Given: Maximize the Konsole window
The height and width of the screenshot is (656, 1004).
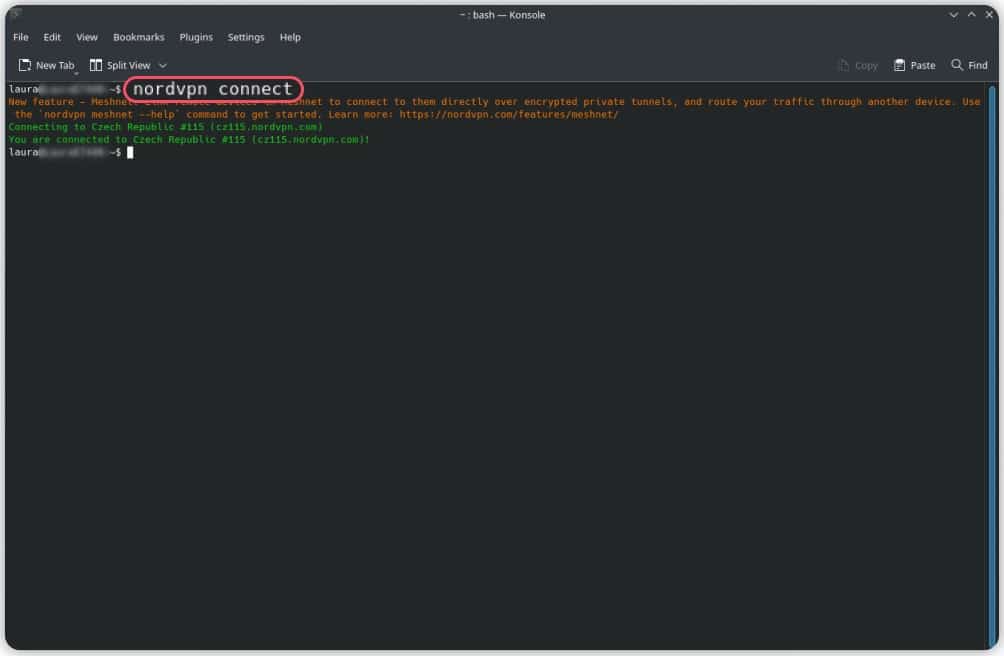Looking at the screenshot, I should coord(971,15).
